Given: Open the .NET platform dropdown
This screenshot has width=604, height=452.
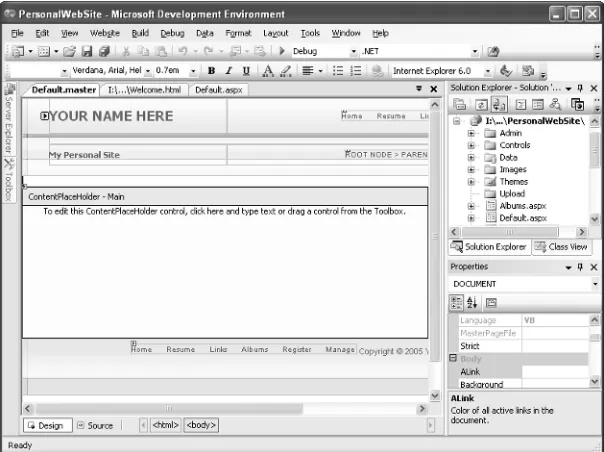Looking at the screenshot, I should [x=475, y=51].
